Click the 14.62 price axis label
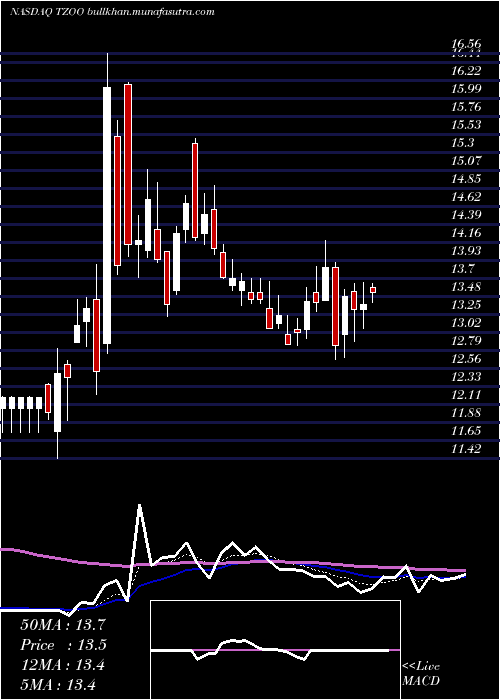The height and width of the screenshot is (700, 500). (x=466, y=196)
